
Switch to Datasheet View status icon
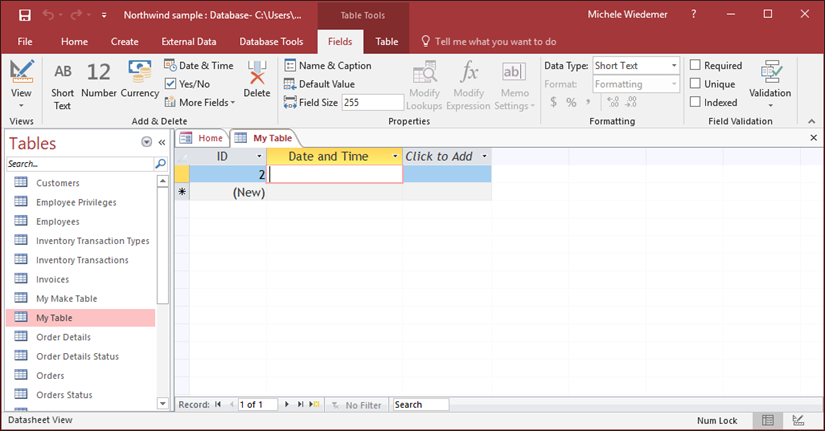[768, 420]
